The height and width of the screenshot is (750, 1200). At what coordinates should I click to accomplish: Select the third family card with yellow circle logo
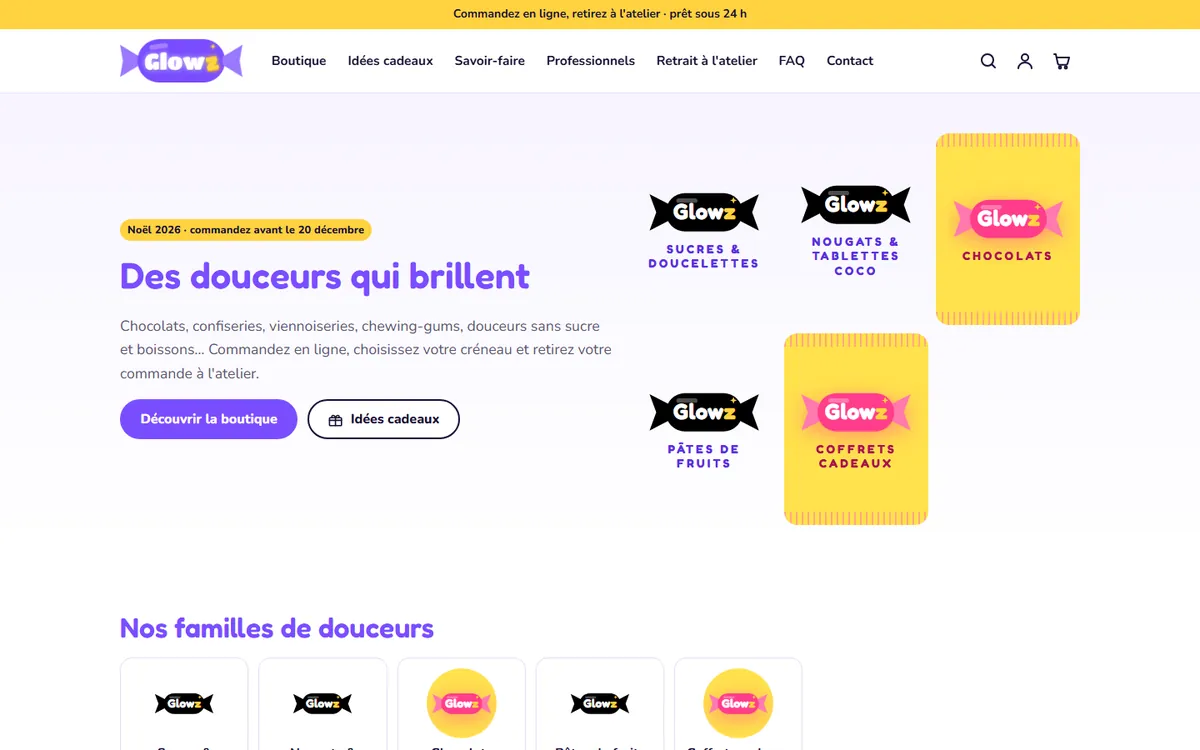click(462, 704)
